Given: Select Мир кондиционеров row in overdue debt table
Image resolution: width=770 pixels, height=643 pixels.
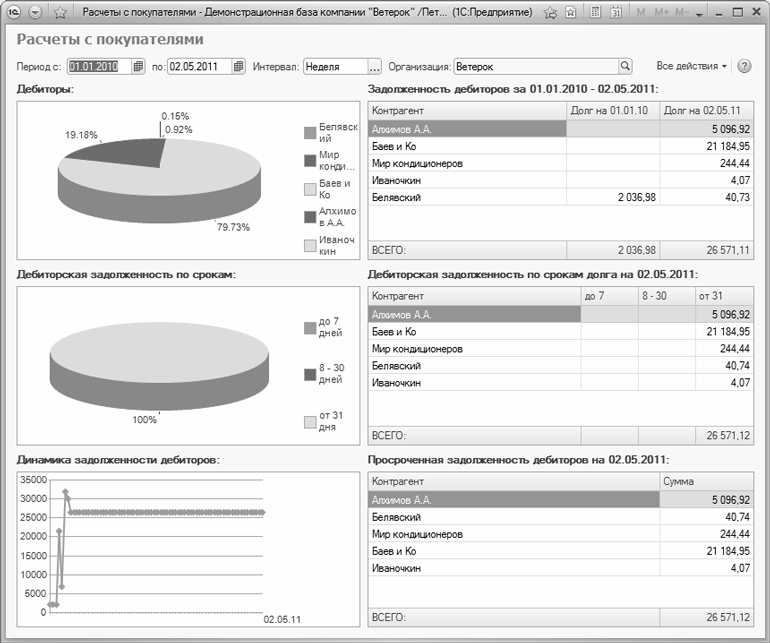Looking at the screenshot, I should 561,534.
